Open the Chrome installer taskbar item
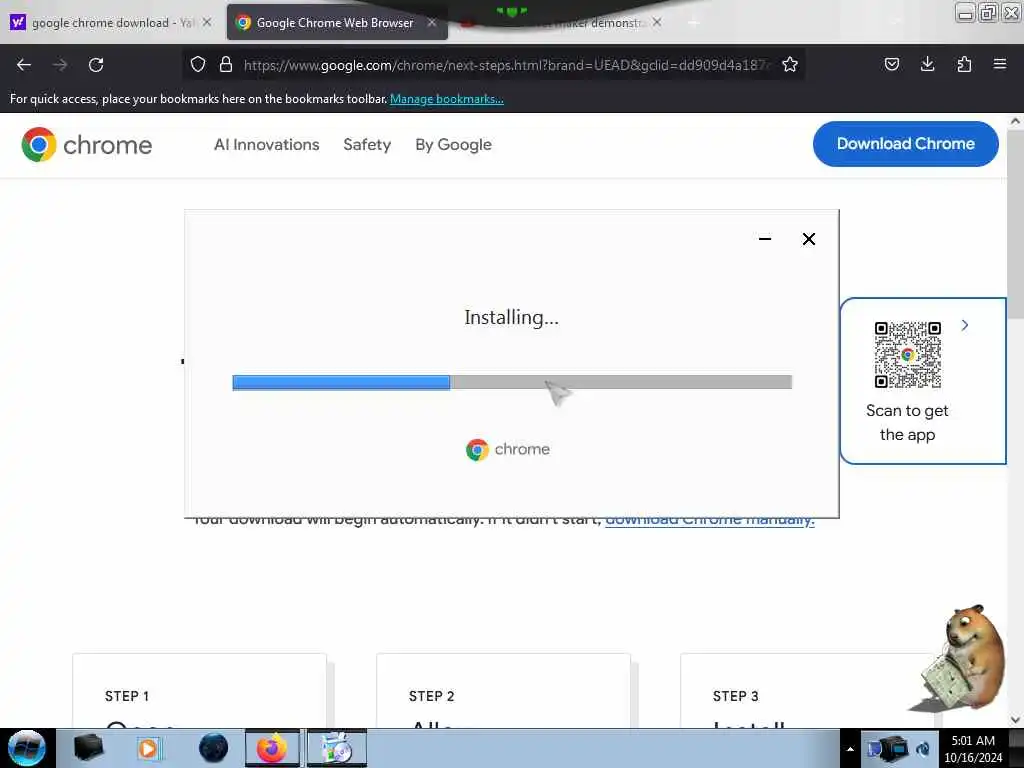Viewport: 1024px width, 768px height. click(337, 748)
